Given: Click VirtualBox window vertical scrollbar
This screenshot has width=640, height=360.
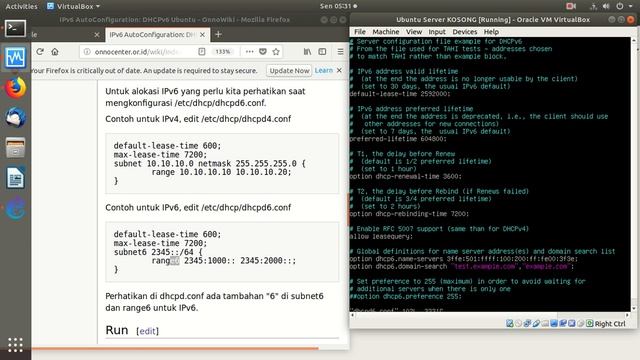Looking at the screenshot, I should [633, 174].
